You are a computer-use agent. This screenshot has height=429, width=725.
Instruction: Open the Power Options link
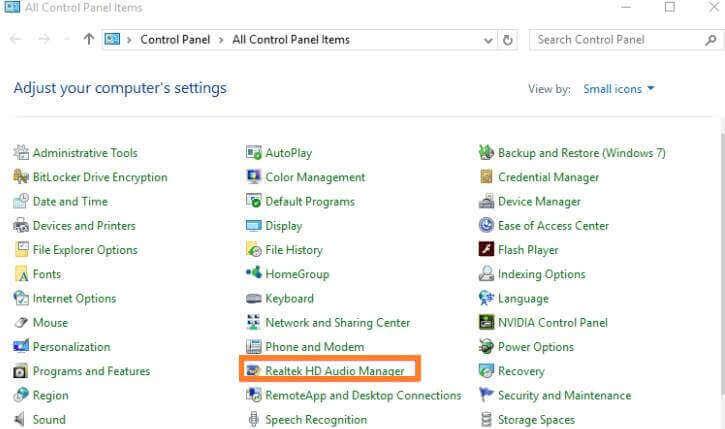(535, 347)
